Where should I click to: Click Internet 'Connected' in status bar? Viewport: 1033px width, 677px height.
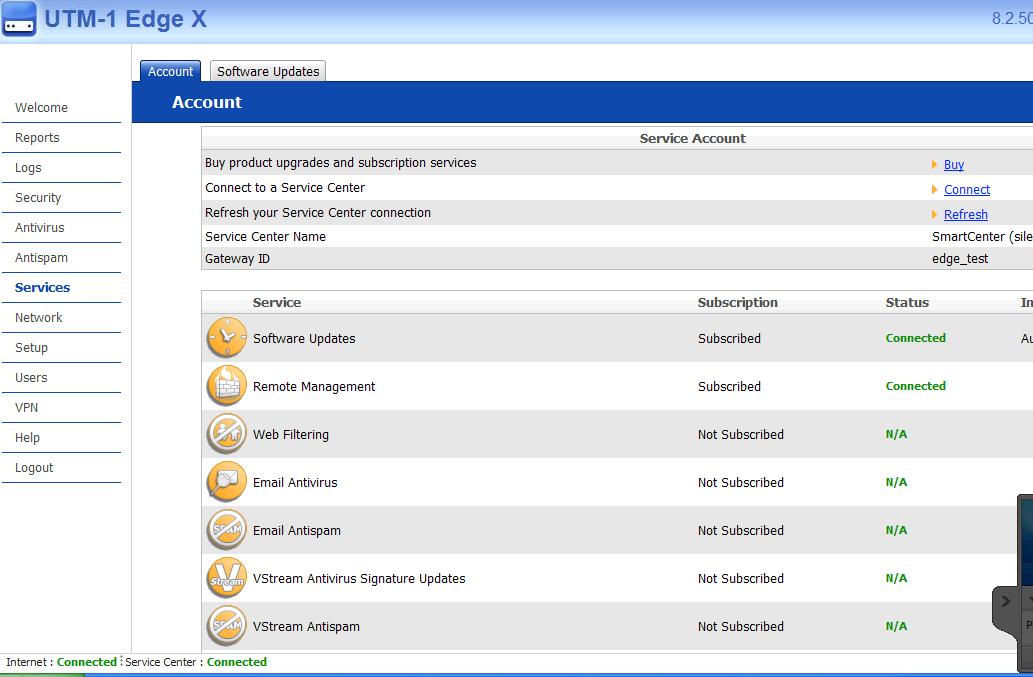[86, 662]
